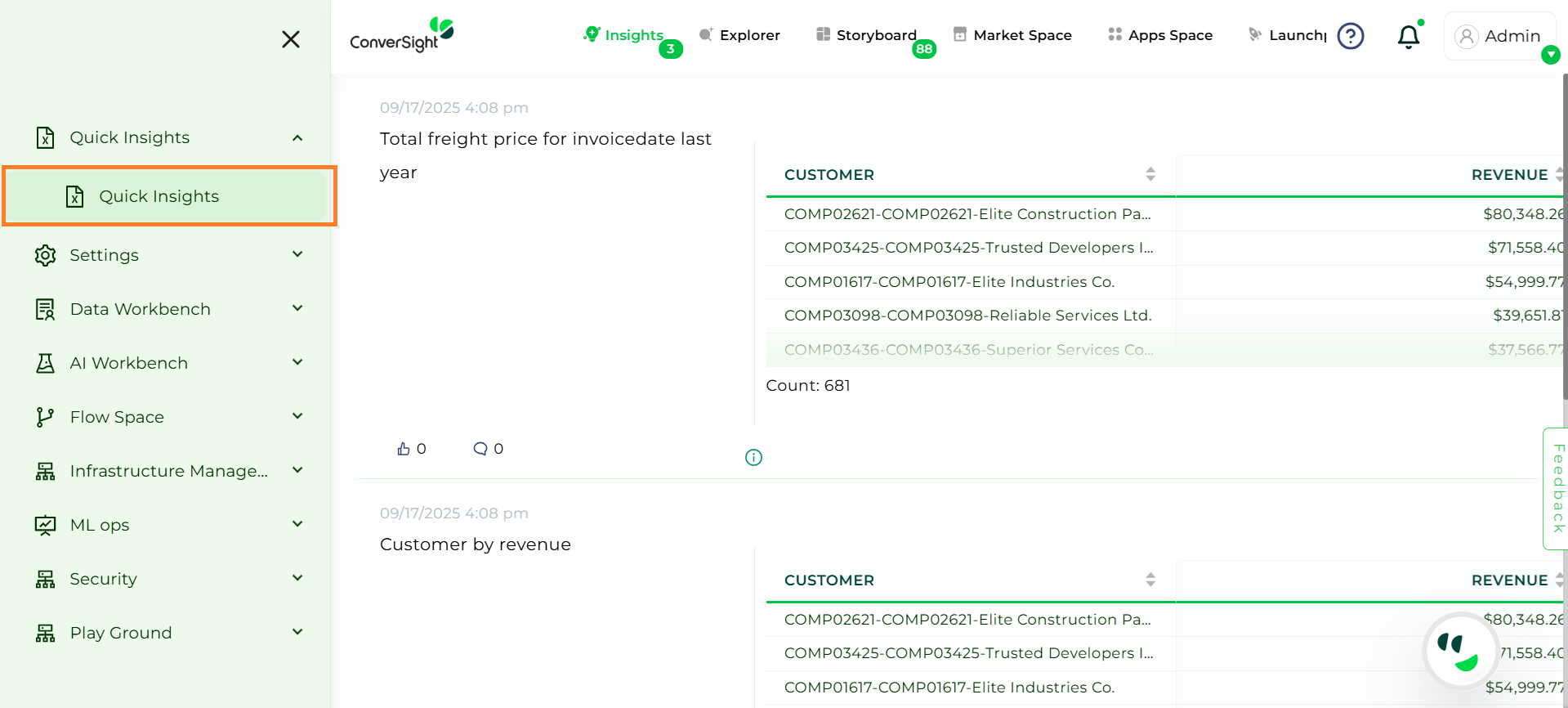The width and height of the screenshot is (1568, 708).
Task: Open the Admin user dropdown
Action: coord(1550,55)
